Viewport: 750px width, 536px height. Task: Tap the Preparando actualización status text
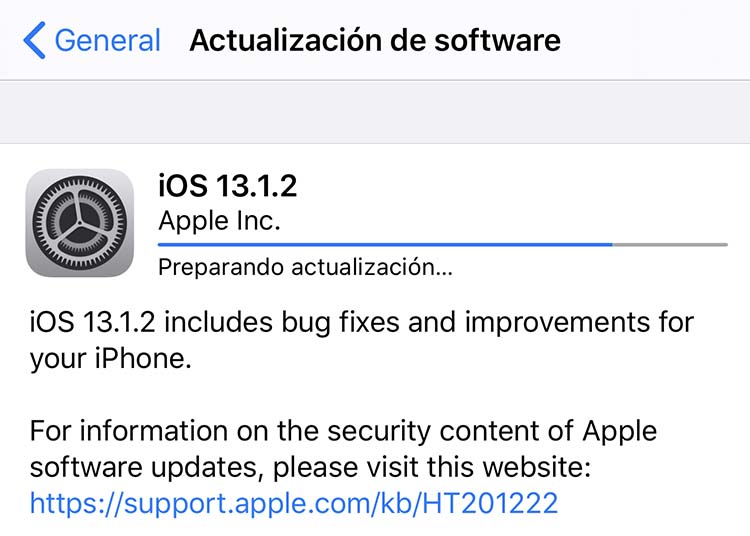pyautogui.click(x=305, y=267)
